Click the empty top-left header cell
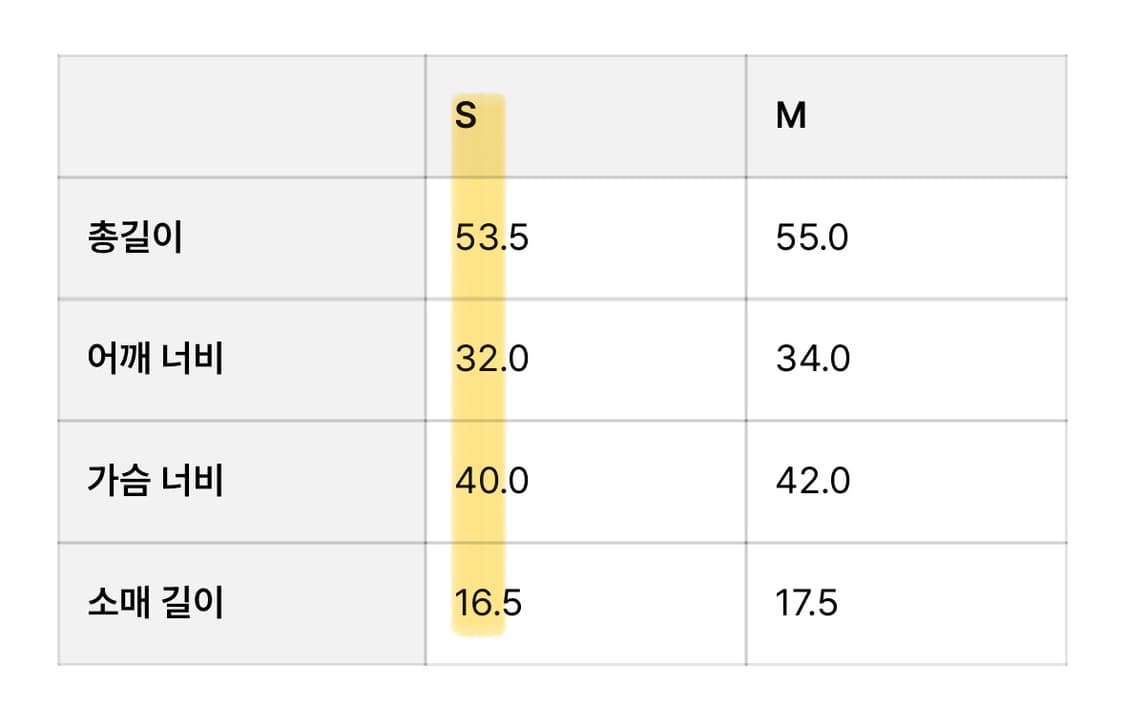1125x725 pixels. point(242,117)
